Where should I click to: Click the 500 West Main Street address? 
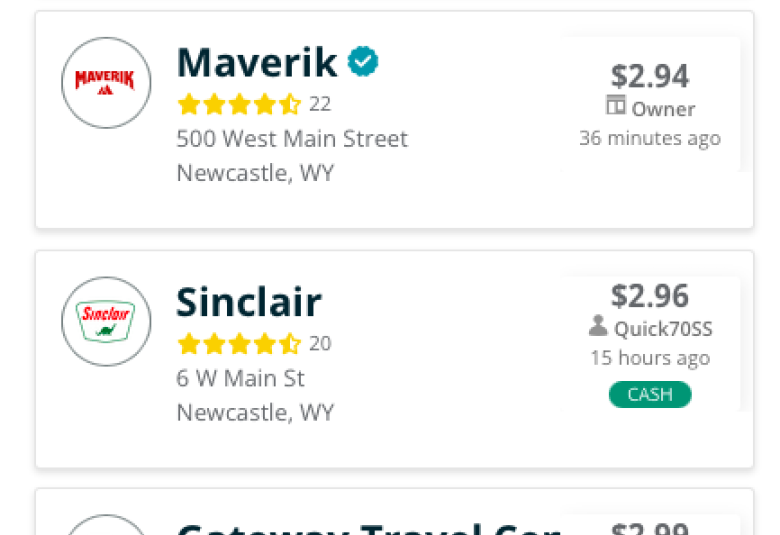tap(292, 139)
